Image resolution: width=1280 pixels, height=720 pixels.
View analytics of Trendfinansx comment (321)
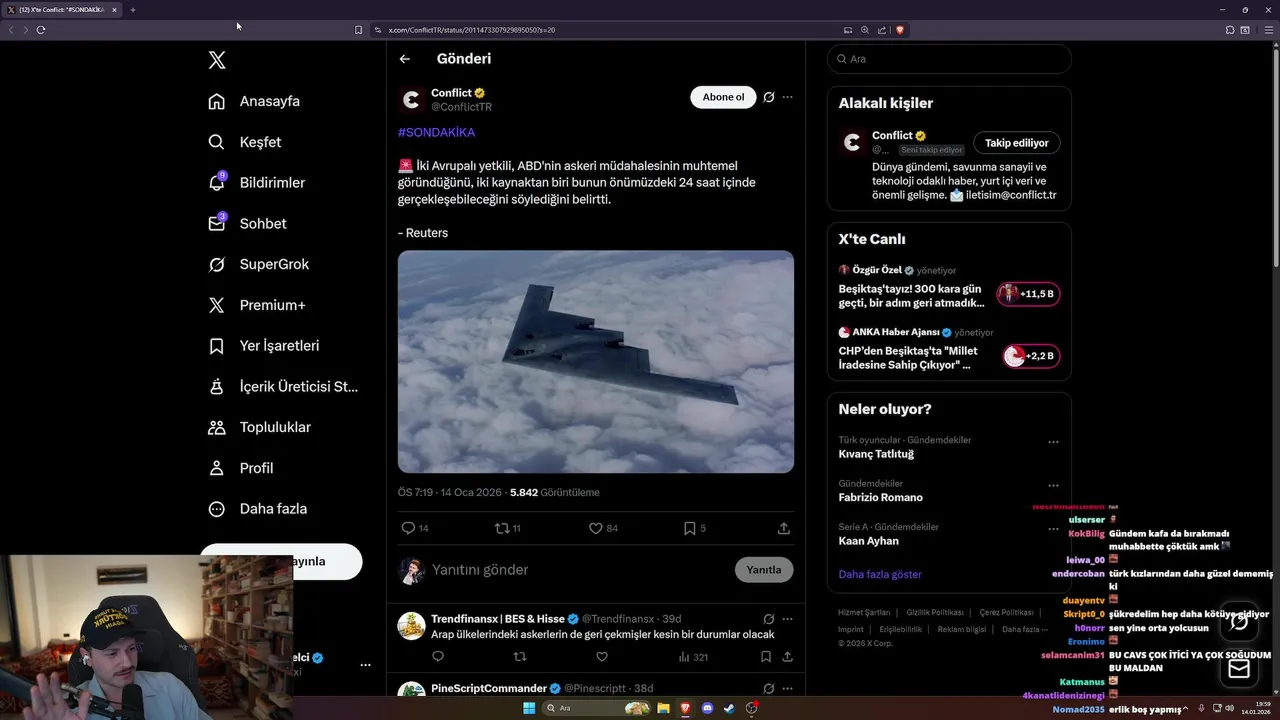pos(693,657)
